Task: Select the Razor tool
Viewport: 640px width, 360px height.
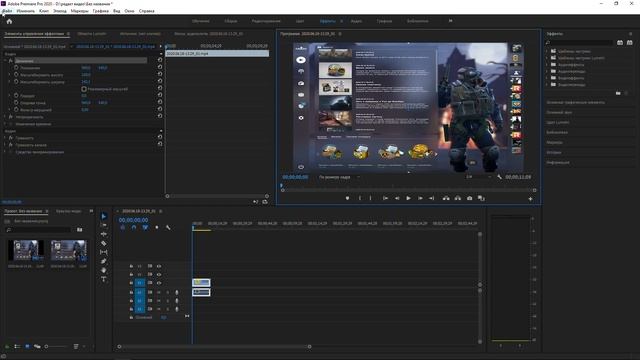Action: coord(104,243)
